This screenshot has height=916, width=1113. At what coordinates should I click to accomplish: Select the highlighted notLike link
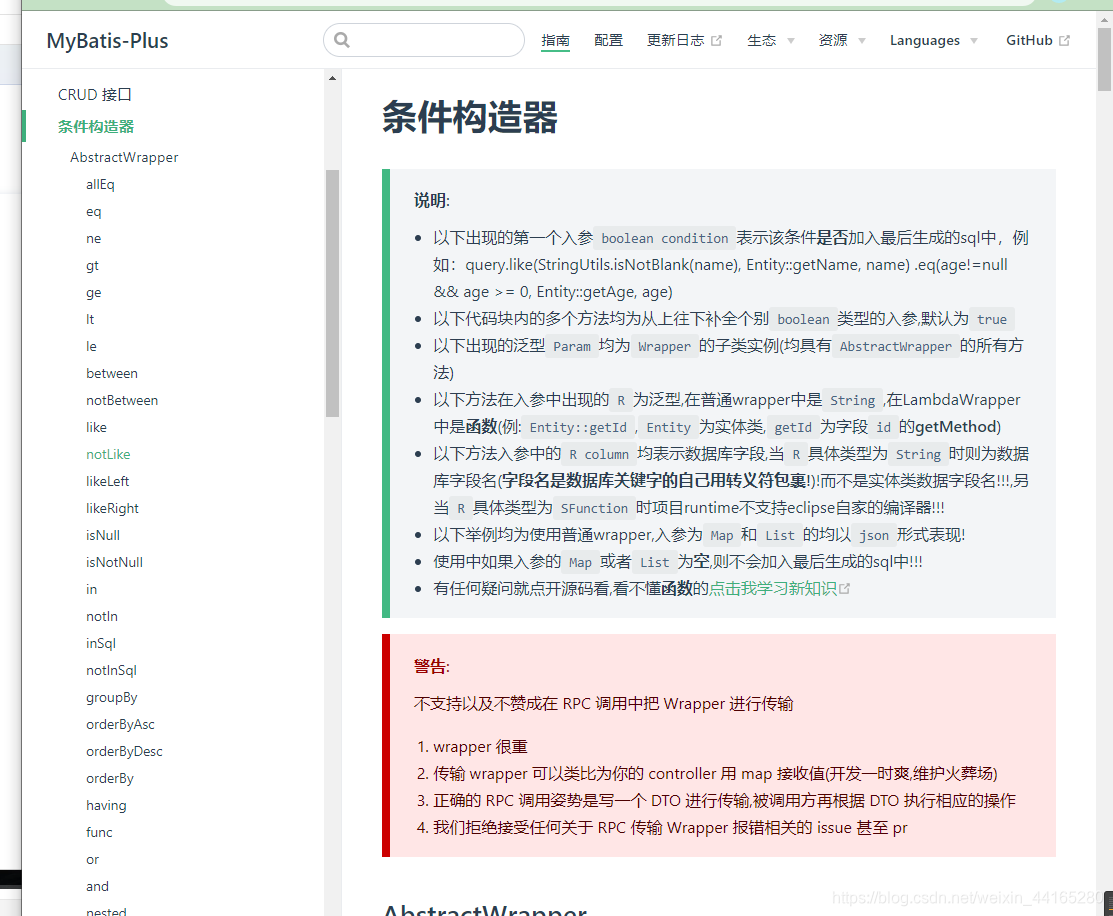tap(108, 454)
